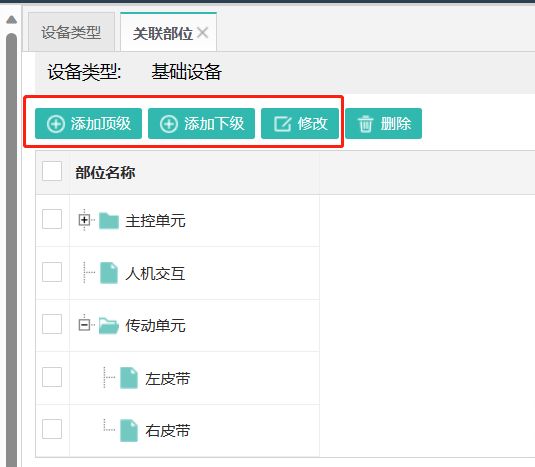The image size is (535, 467).
Task: Check the box for 主控单元 row
Action: tap(52, 219)
